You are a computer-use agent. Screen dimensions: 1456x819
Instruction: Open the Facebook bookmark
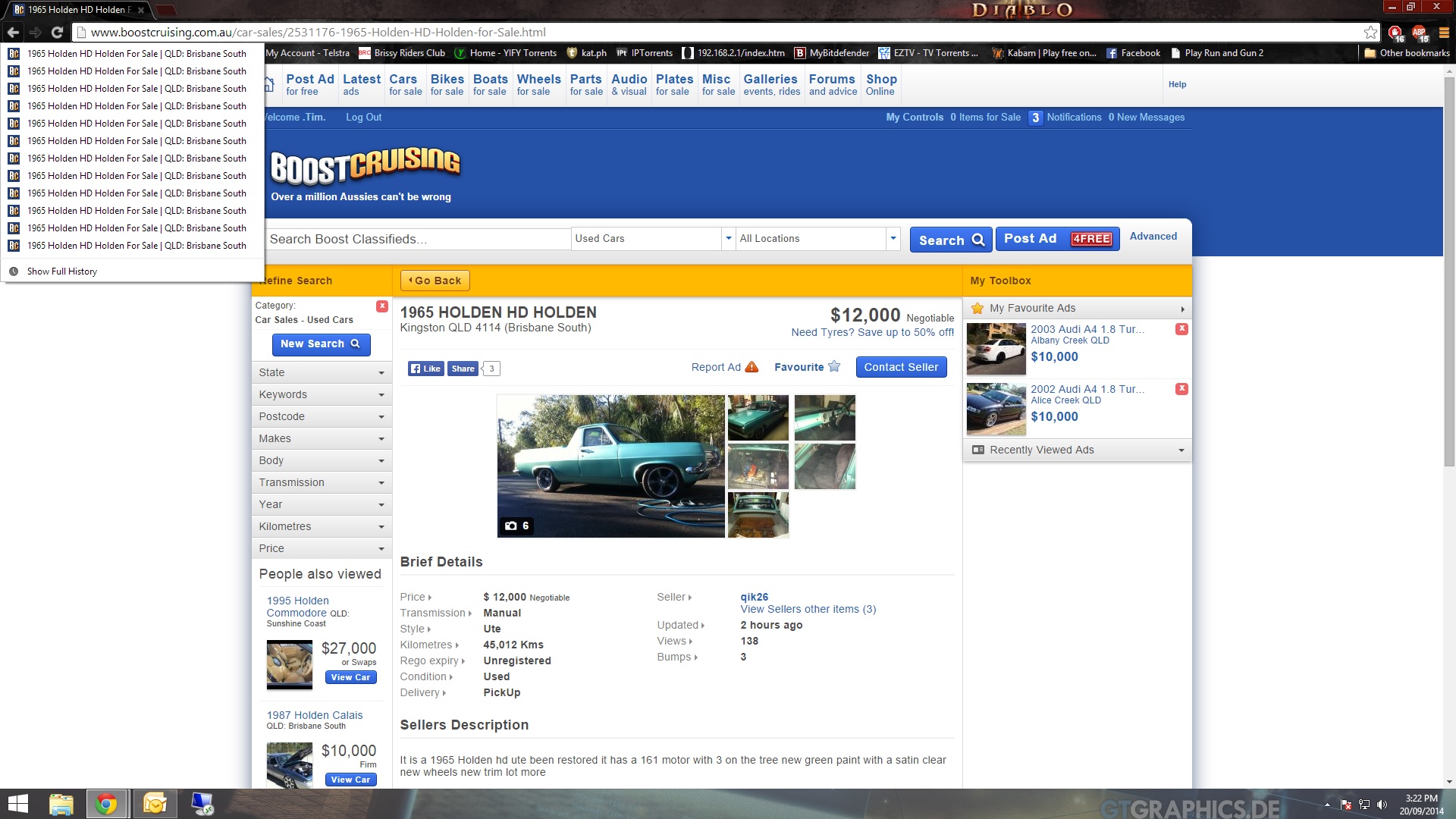pyautogui.click(x=1133, y=53)
